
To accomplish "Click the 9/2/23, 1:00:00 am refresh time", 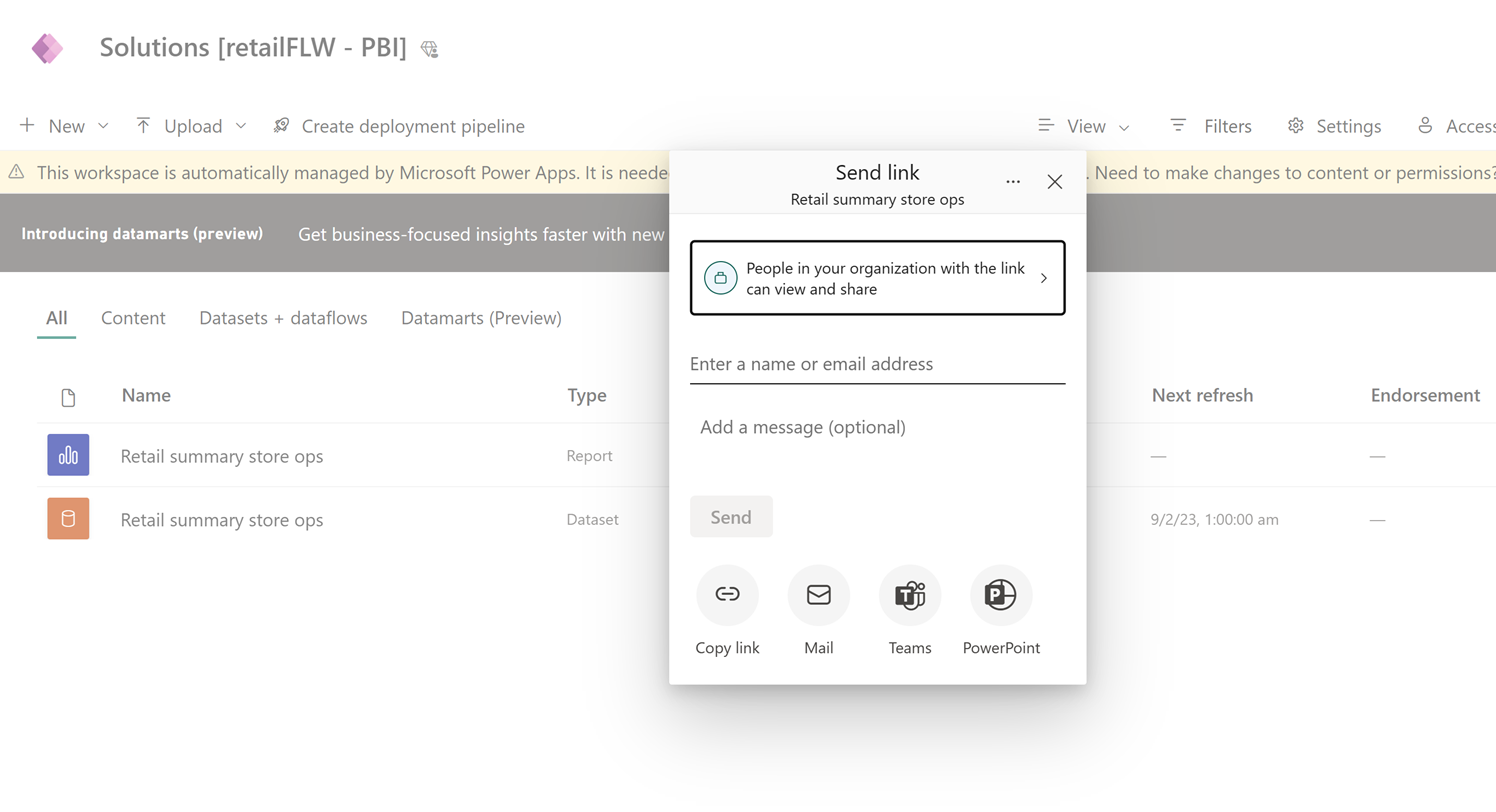I will pos(1215,520).
